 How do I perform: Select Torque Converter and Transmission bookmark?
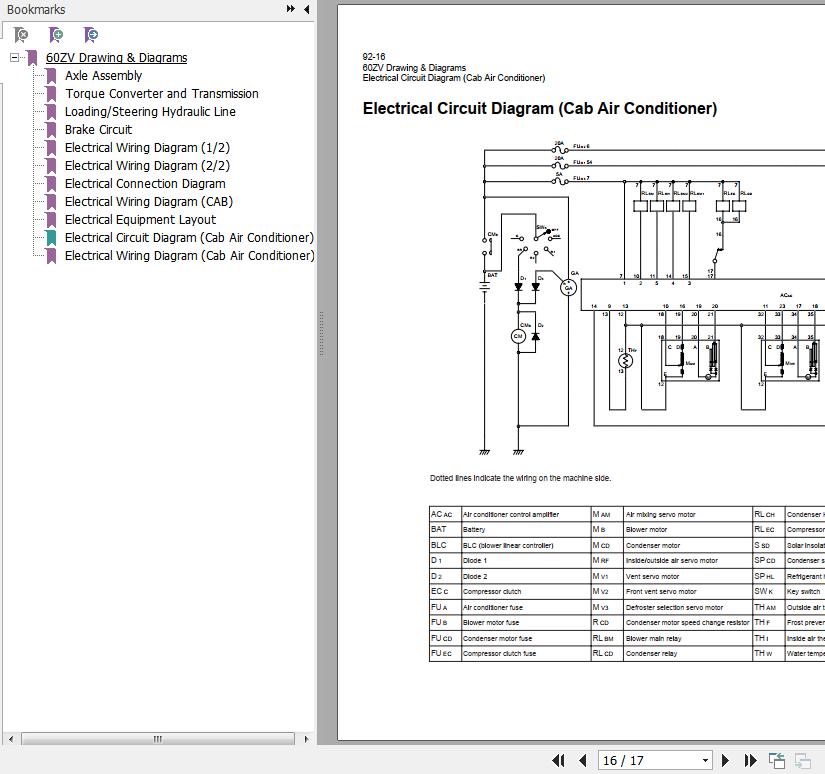click(x=161, y=94)
